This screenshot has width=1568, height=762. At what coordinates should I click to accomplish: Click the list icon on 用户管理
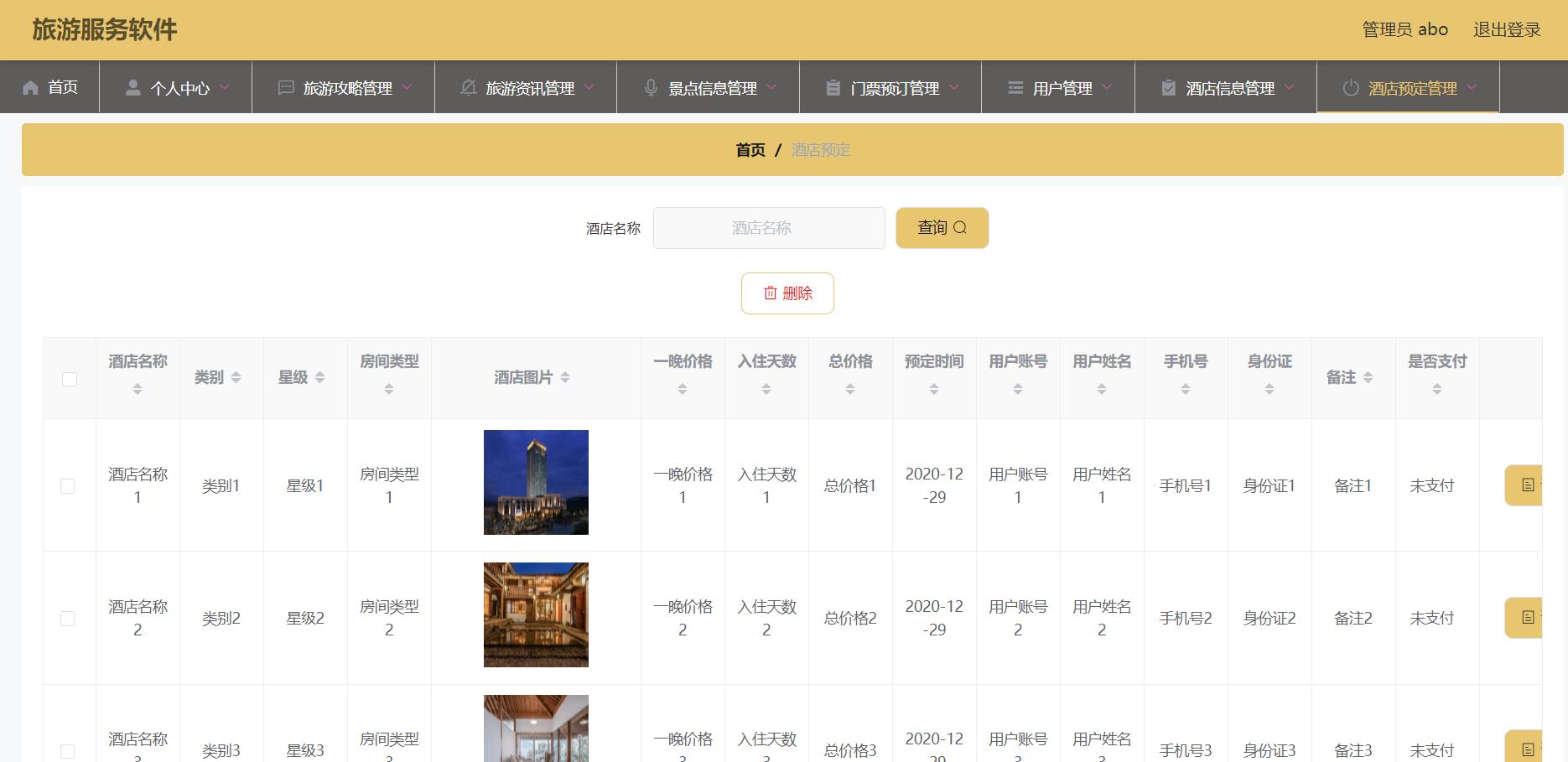tap(1015, 86)
